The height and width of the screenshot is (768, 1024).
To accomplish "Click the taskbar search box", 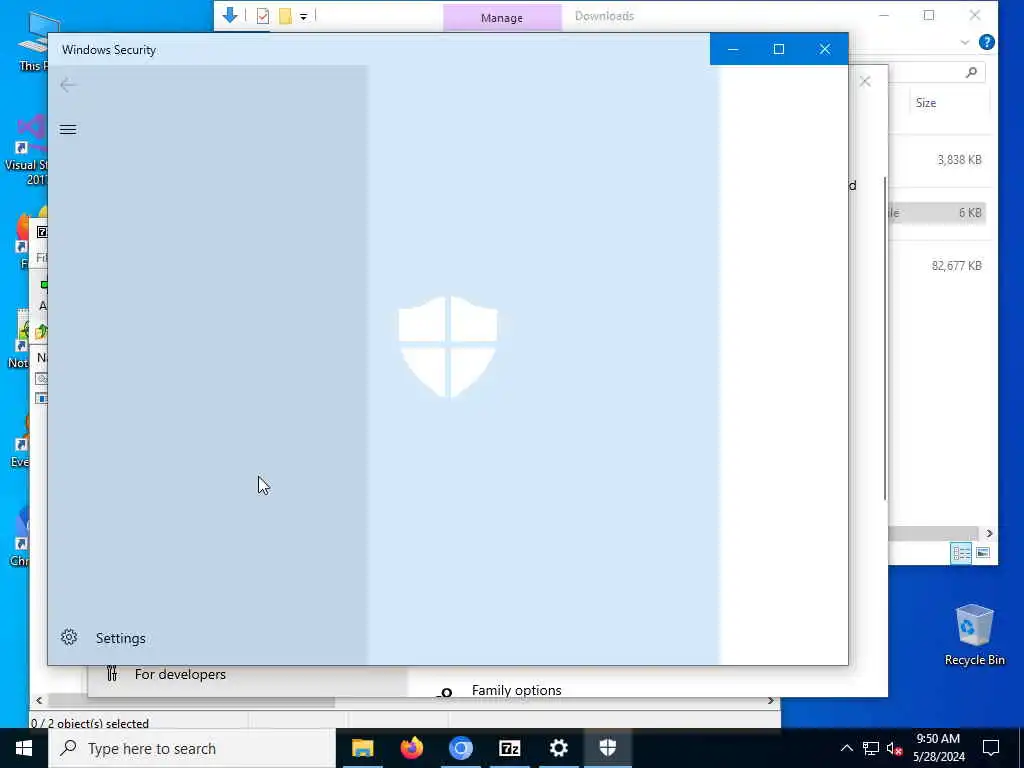I will click(193, 748).
